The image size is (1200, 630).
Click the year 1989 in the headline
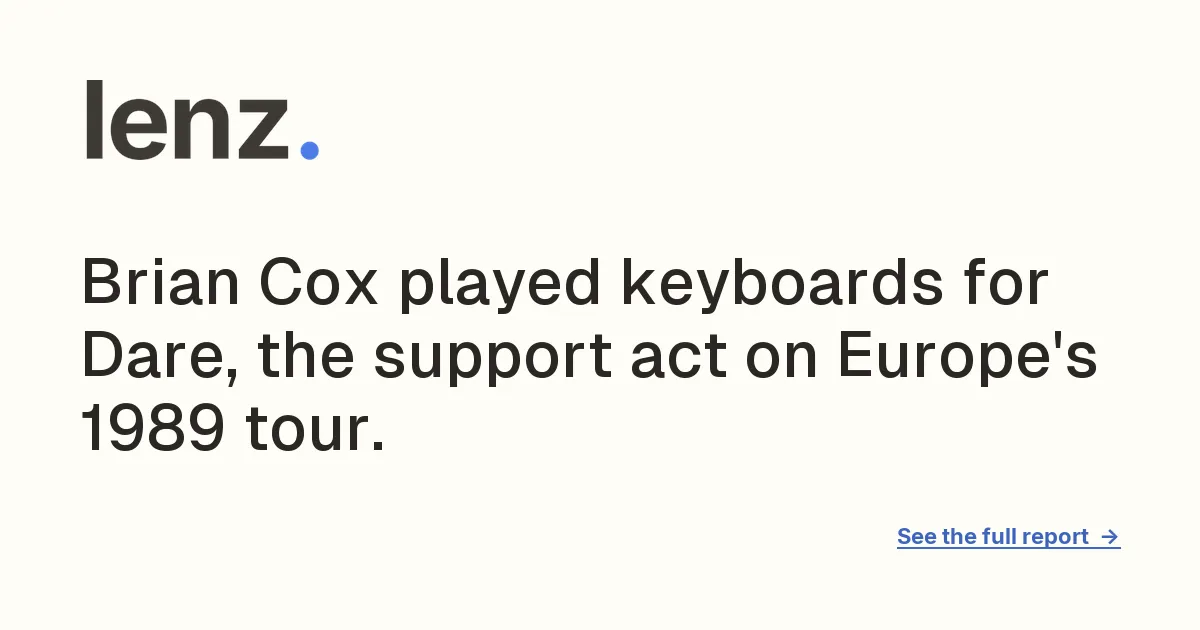point(152,432)
